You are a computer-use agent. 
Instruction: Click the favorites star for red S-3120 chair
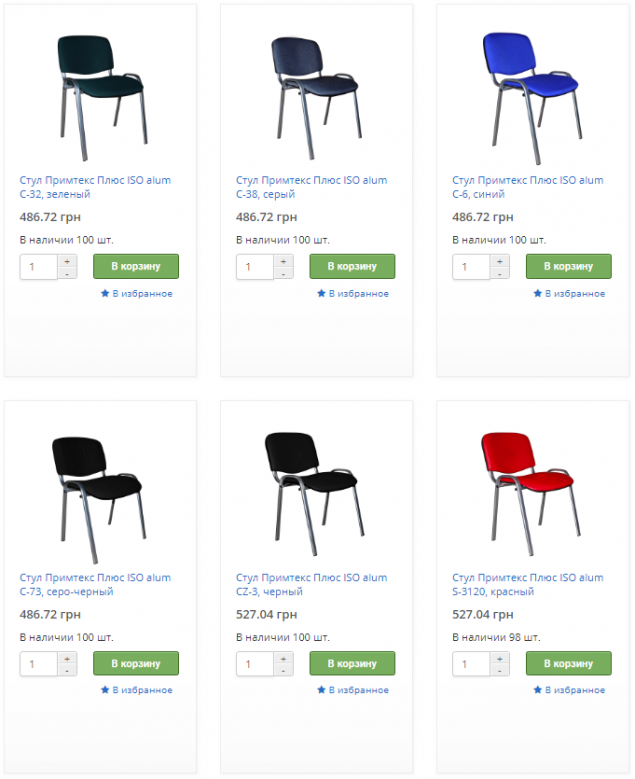pos(538,690)
